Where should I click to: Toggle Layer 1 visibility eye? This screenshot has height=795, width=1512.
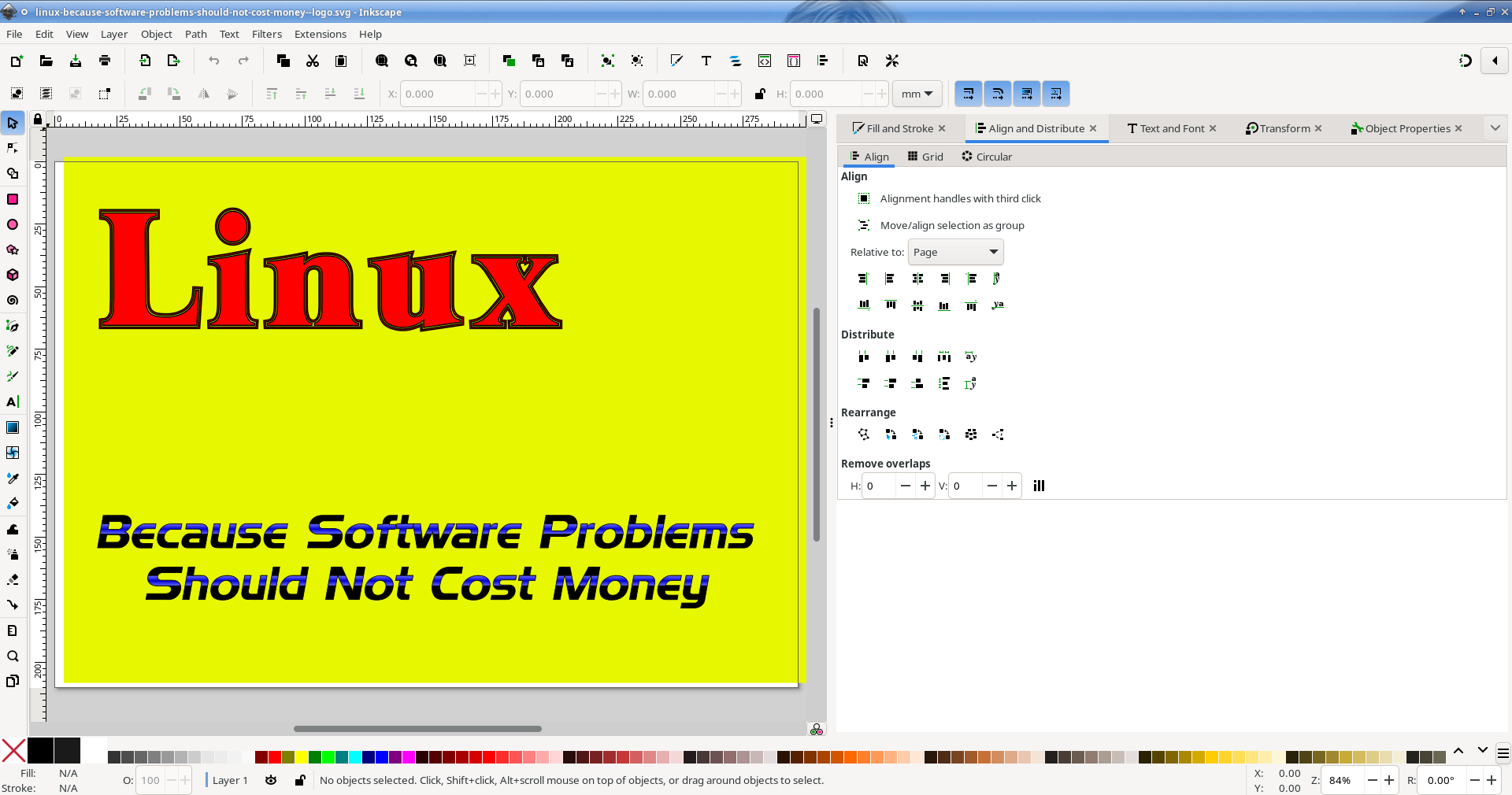(271, 780)
